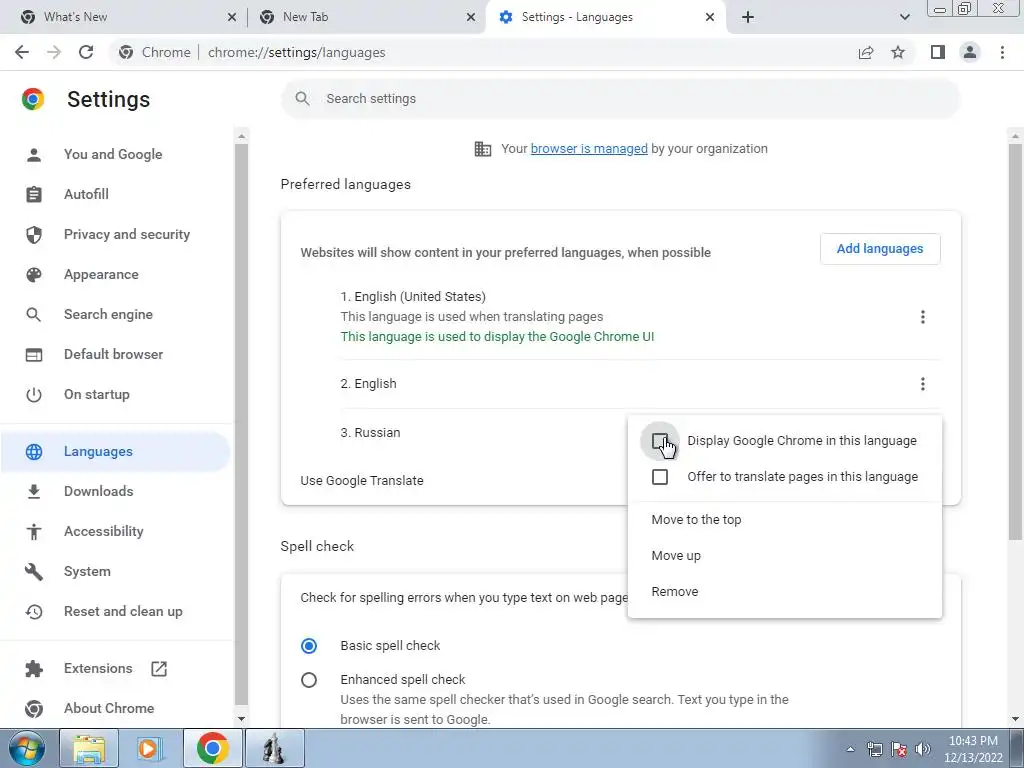Open Windows Explorer from taskbar
Image resolution: width=1024 pixels, height=768 pixels.
pos(89,748)
